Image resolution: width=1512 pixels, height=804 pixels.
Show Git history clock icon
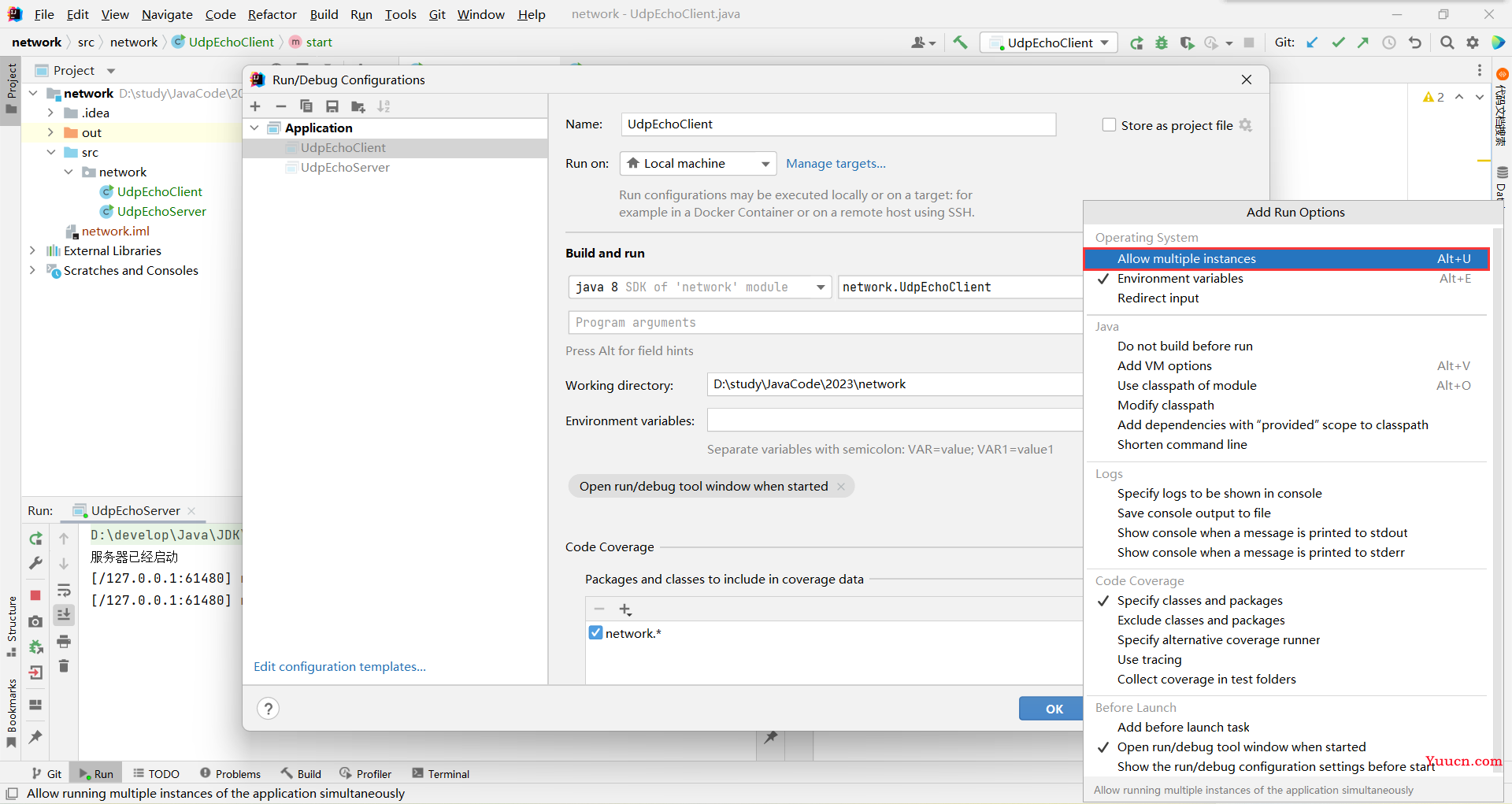[1389, 43]
